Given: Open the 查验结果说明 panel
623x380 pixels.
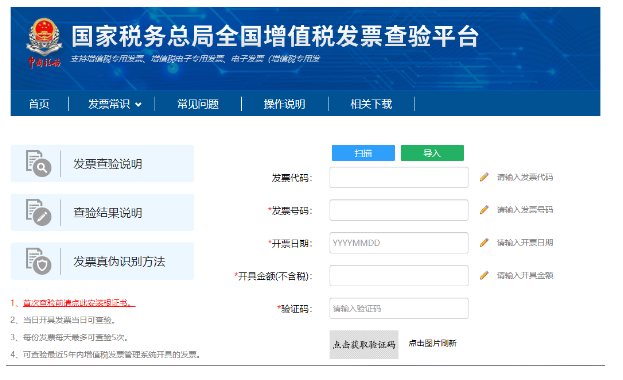Looking at the screenshot, I should click(102, 212).
